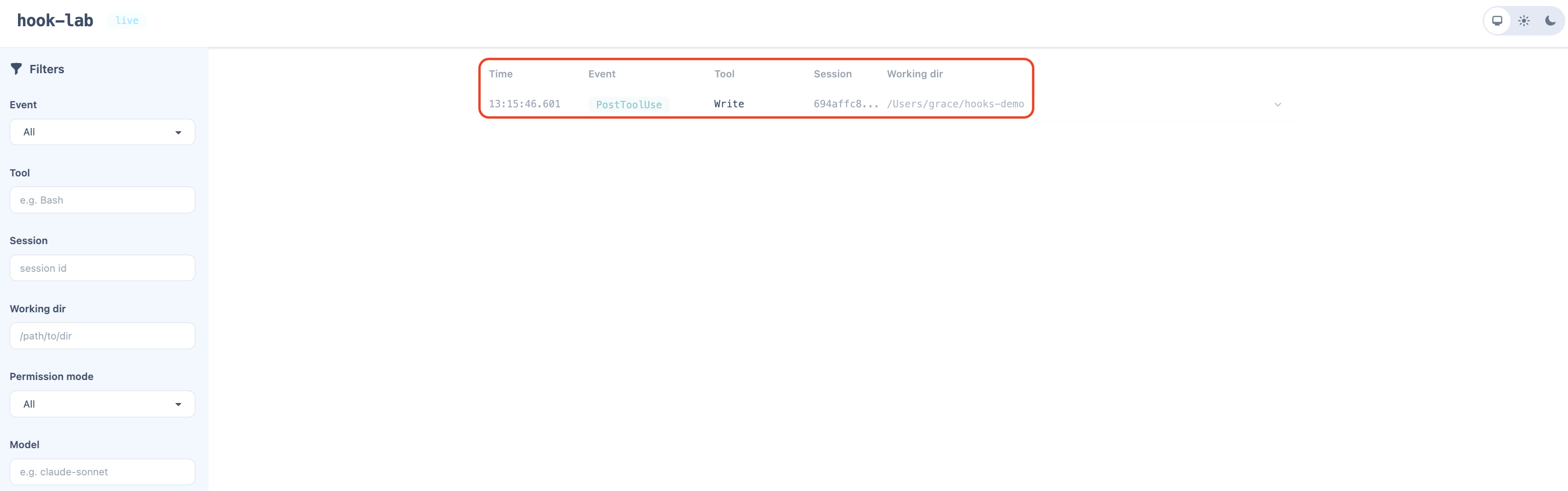The height and width of the screenshot is (491, 1568).
Task: Open the Permission mode dropdown
Action: pyautogui.click(x=102, y=403)
